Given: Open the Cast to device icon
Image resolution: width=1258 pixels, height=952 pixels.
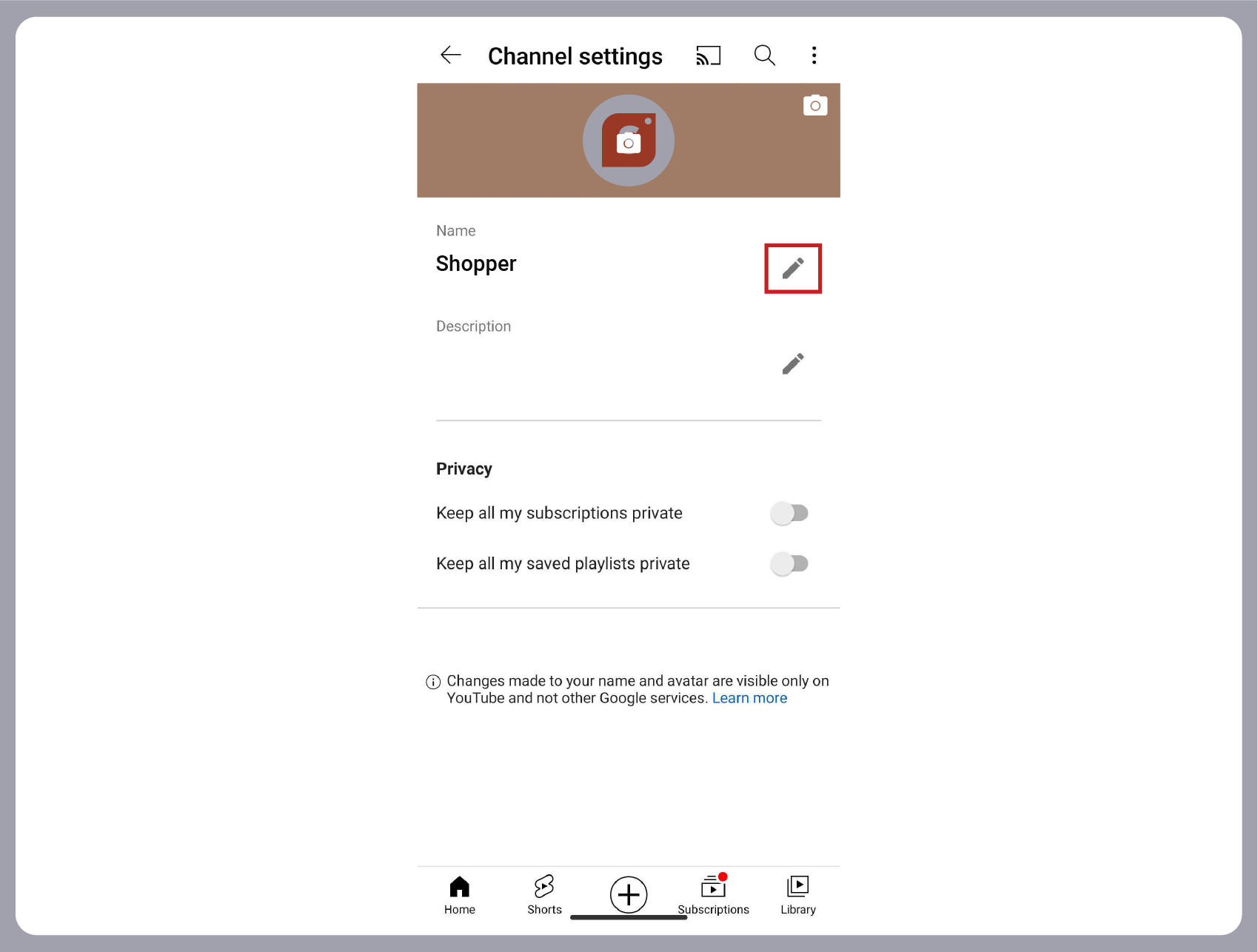Looking at the screenshot, I should click(708, 56).
